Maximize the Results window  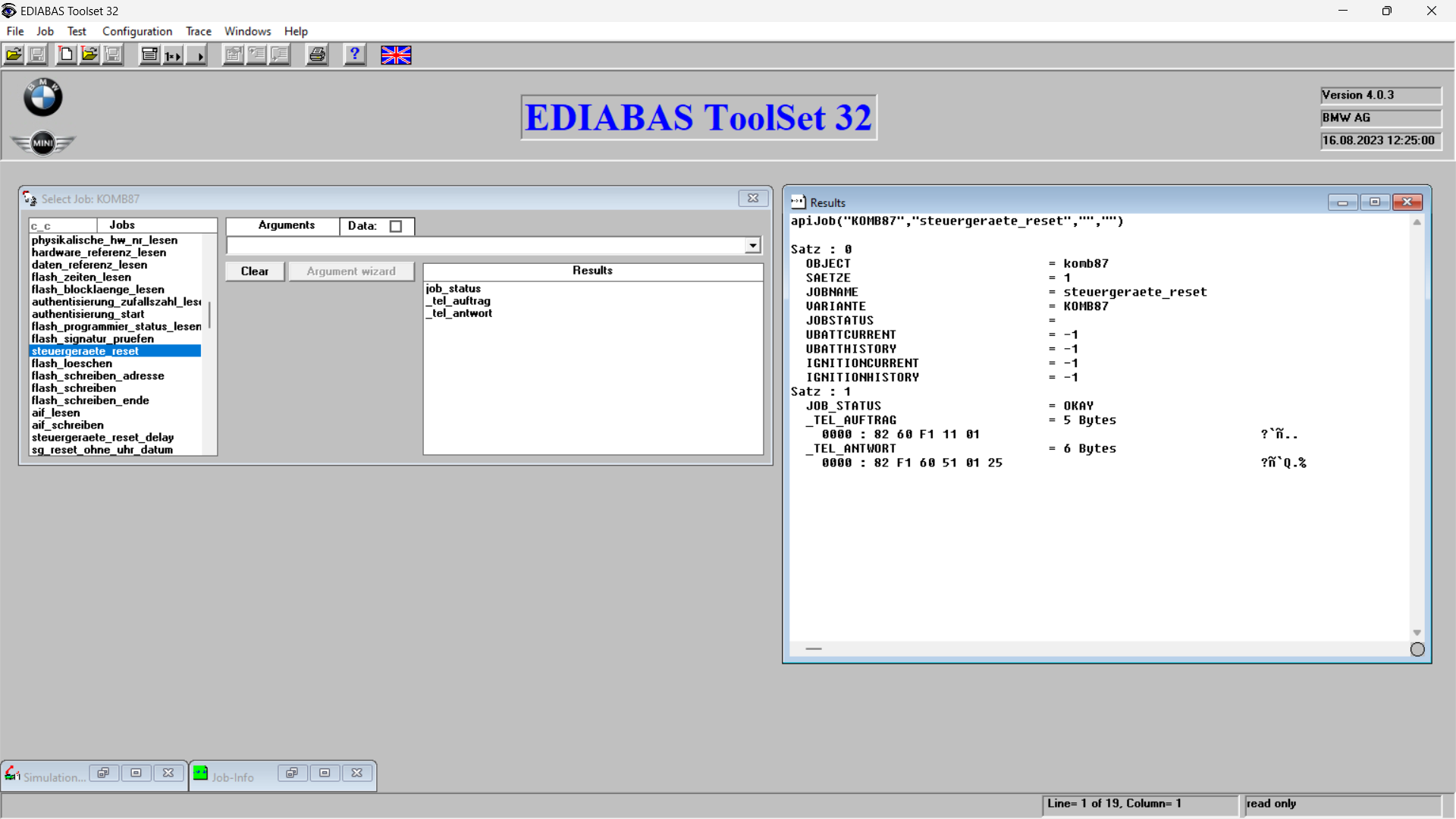coord(1374,202)
